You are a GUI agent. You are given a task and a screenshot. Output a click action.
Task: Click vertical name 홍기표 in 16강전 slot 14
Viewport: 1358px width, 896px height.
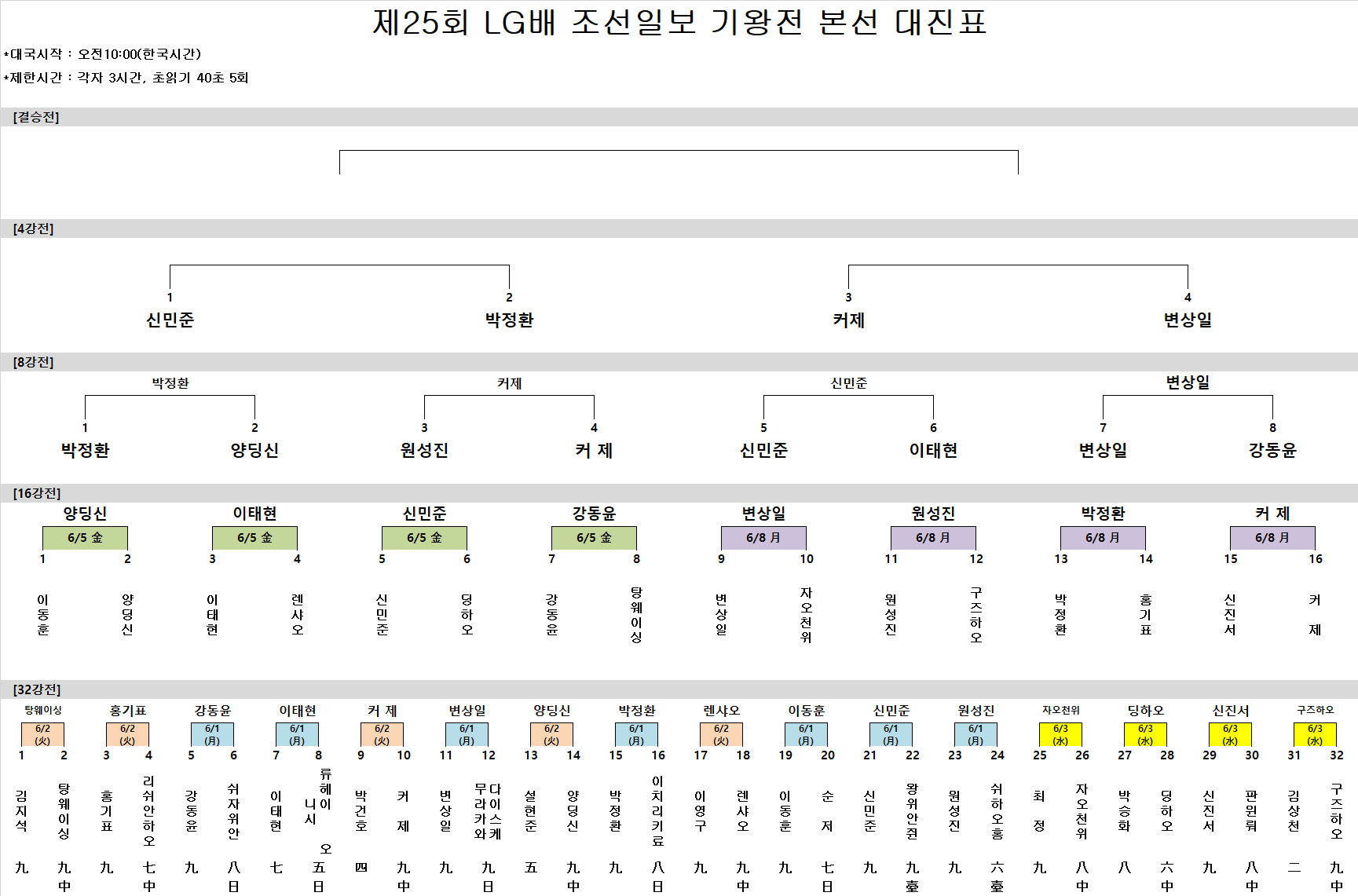pyautogui.click(x=1145, y=615)
